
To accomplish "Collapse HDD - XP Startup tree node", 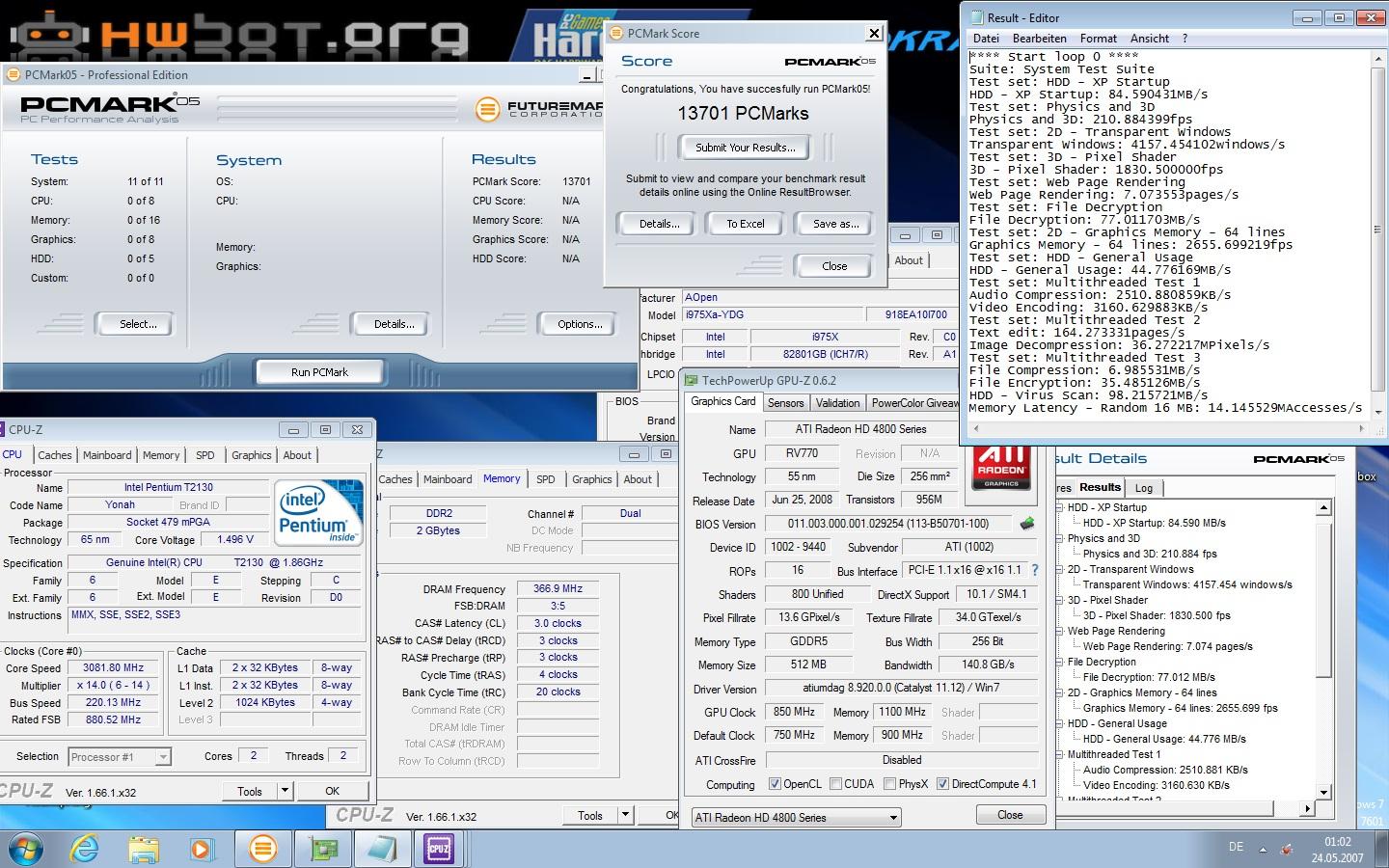I will tap(1058, 507).
